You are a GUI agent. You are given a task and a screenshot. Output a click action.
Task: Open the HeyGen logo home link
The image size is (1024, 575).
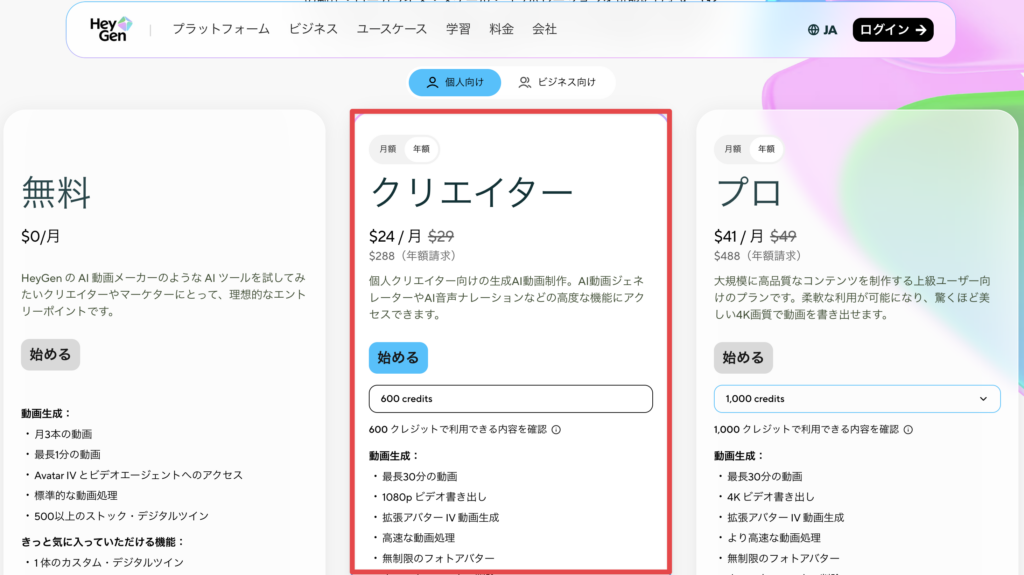(111, 29)
